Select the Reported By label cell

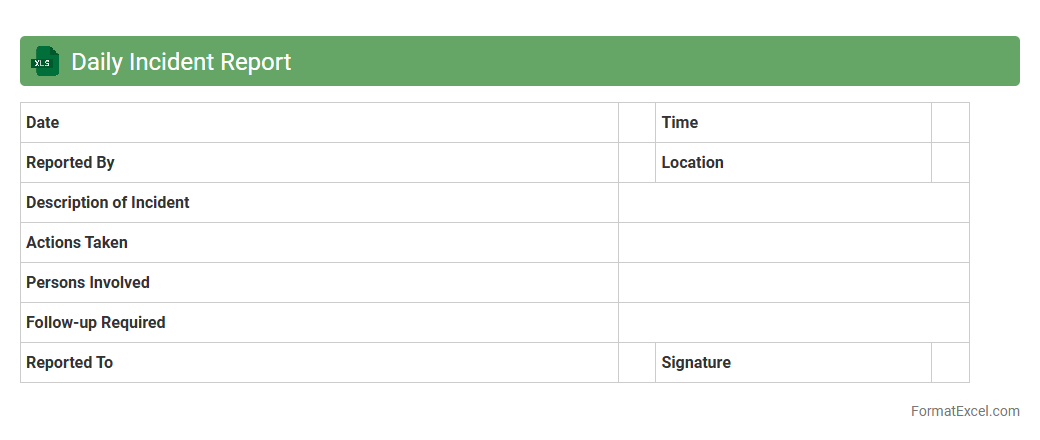coord(319,163)
